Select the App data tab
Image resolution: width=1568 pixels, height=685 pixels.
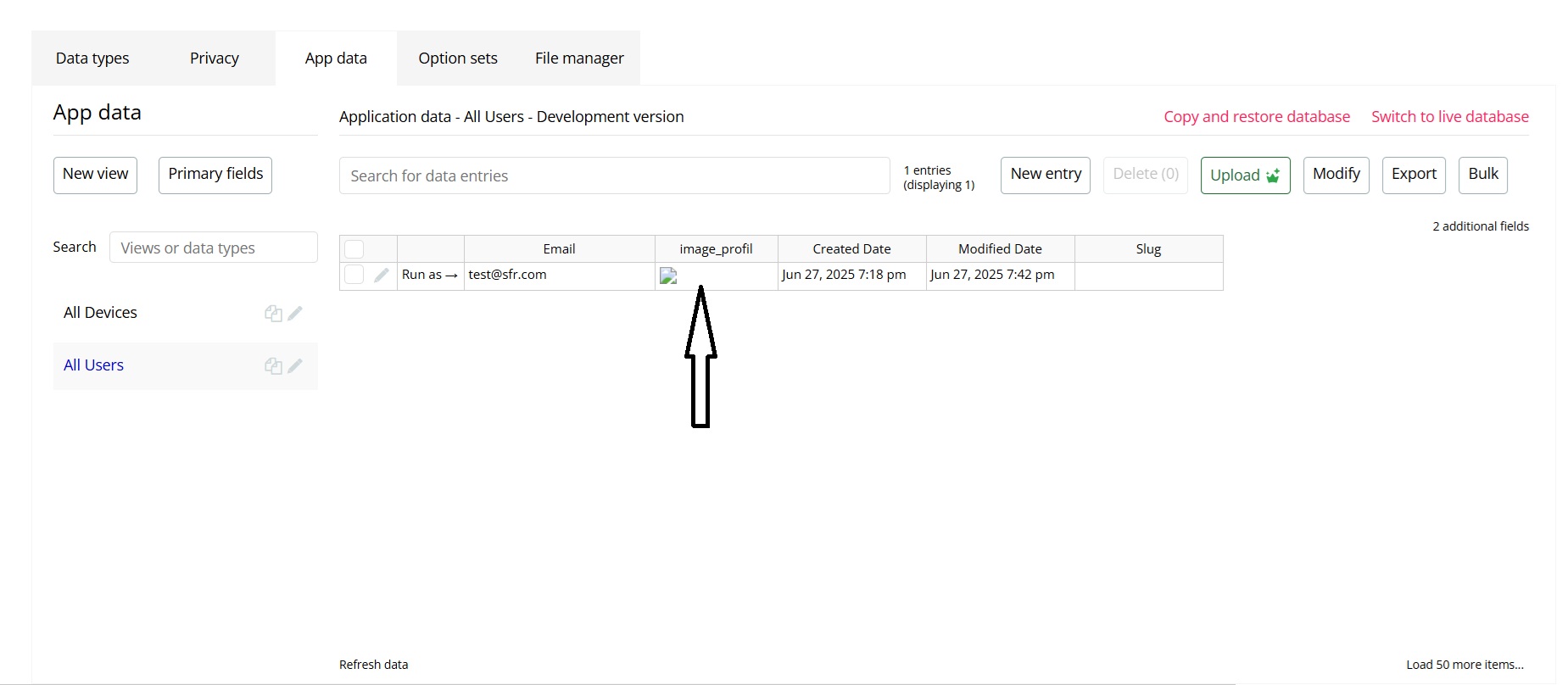point(336,58)
